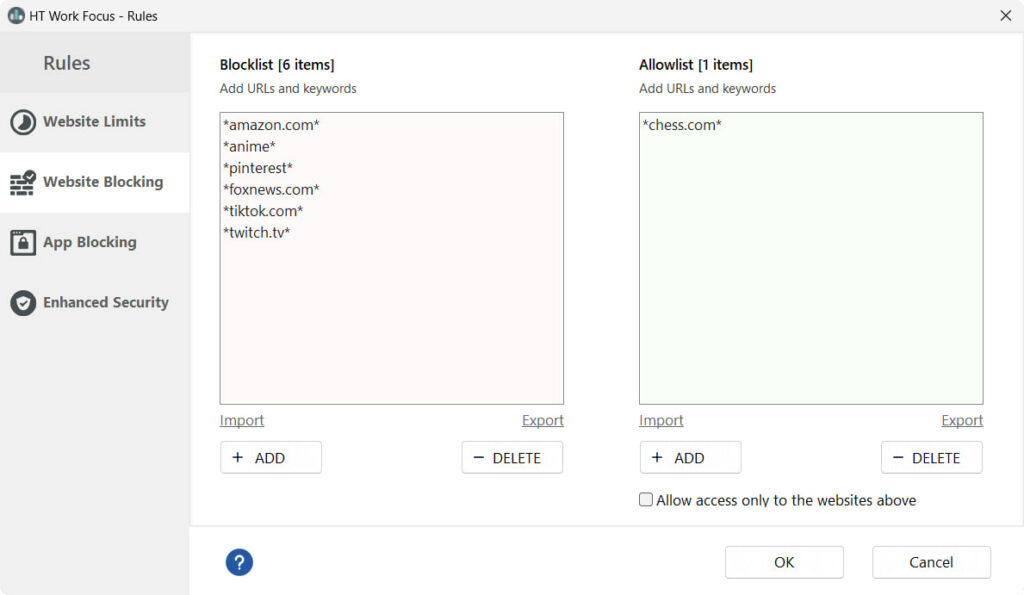Add a new Blocklist entry
This screenshot has height=595, width=1024.
(x=271, y=458)
